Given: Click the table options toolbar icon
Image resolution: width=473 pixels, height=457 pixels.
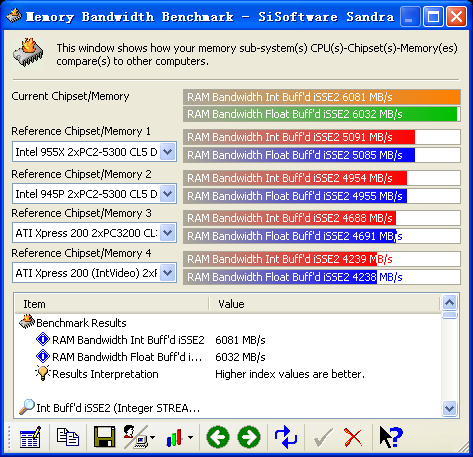Looking at the screenshot, I should pyautogui.click(x=30, y=437).
